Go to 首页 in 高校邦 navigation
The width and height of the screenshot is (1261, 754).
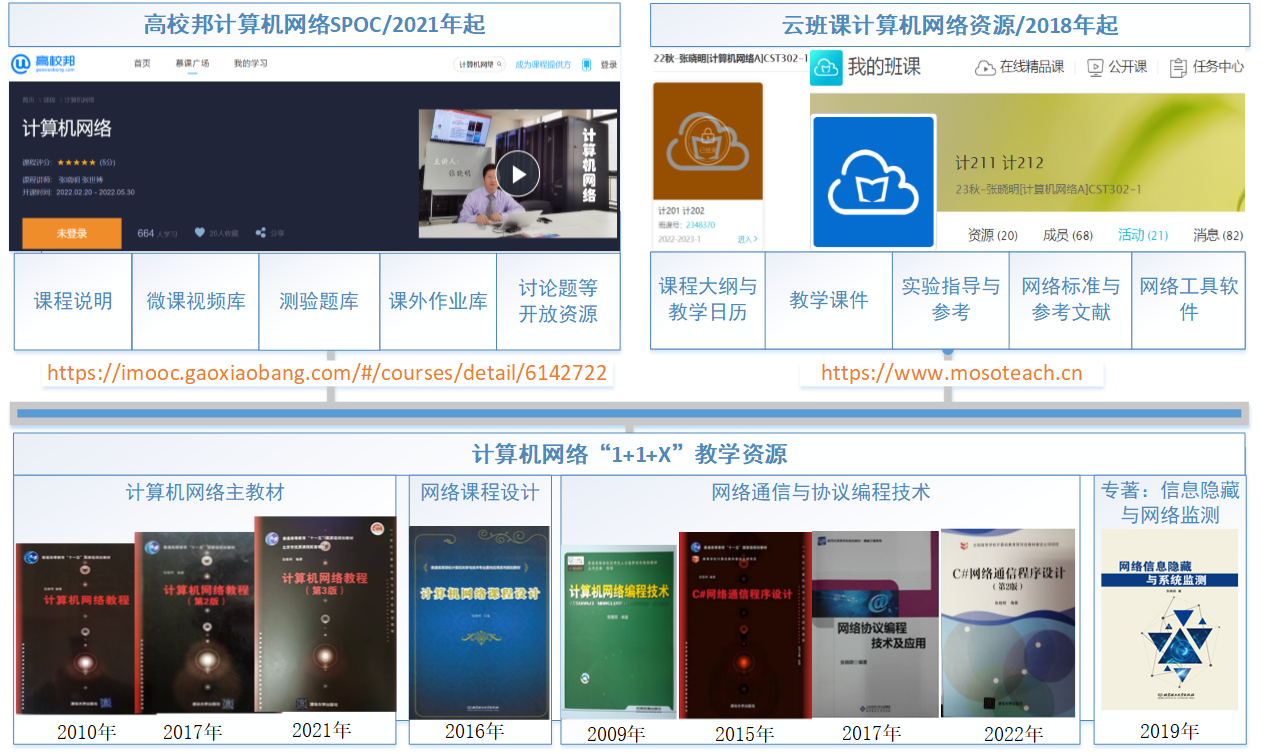[142, 64]
